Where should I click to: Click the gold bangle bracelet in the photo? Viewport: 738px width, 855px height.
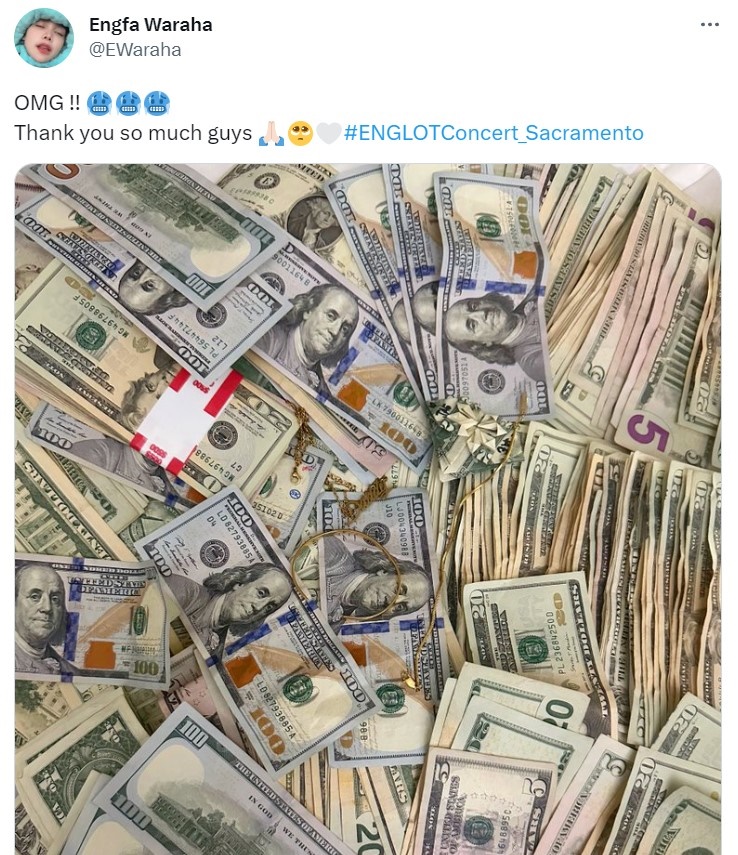point(346,575)
